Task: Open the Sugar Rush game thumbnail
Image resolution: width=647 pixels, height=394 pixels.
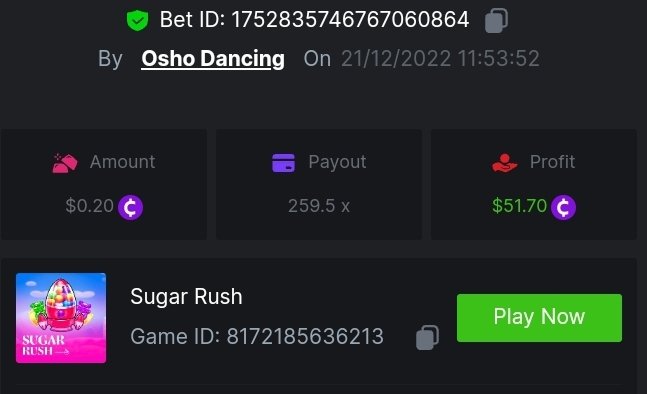Action: pos(61,318)
